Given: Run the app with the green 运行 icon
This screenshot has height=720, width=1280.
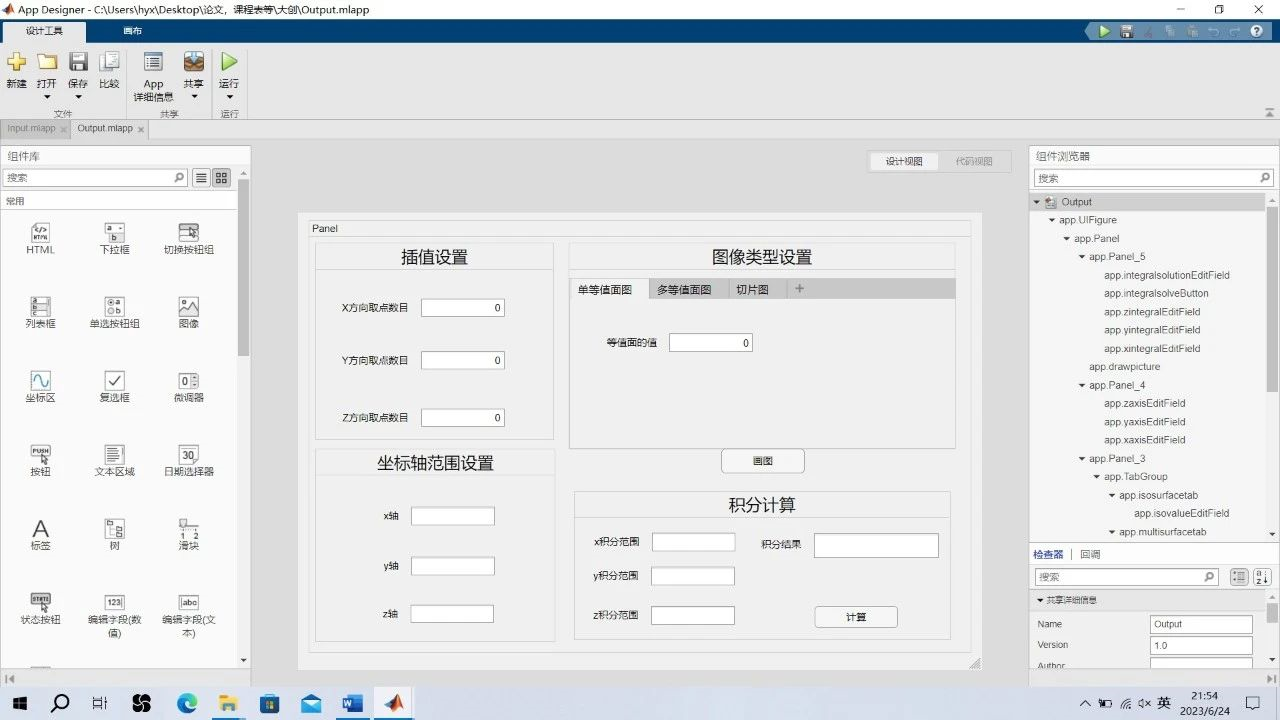Looking at the screenshot, I should (229, 63).
